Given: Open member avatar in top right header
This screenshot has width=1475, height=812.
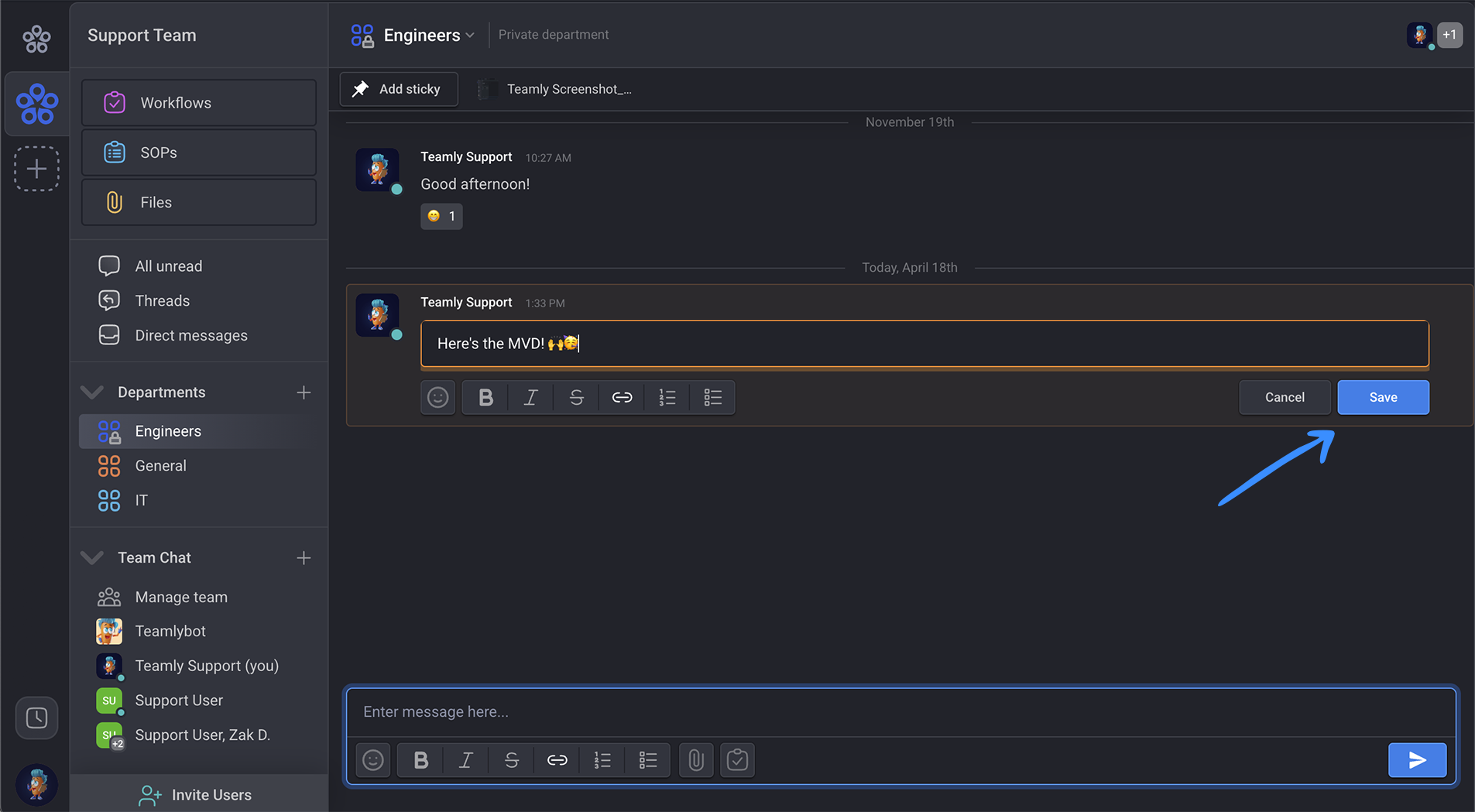Looking at the screenshot, I should coord(1419,35).
